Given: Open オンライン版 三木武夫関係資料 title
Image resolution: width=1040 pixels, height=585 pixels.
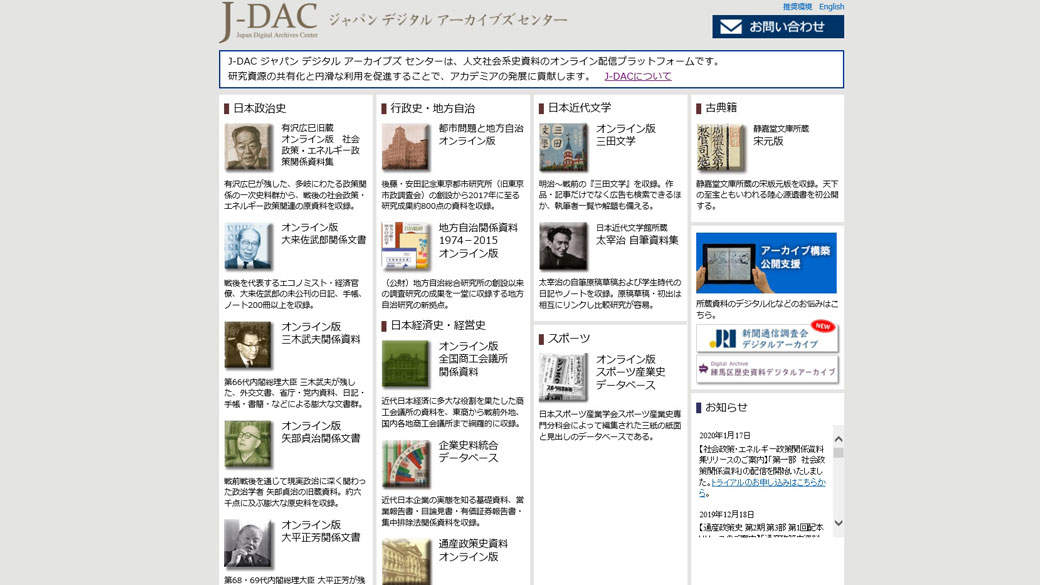Looking at the screenshot, I should pyautogui.click(x=321, y=333).
